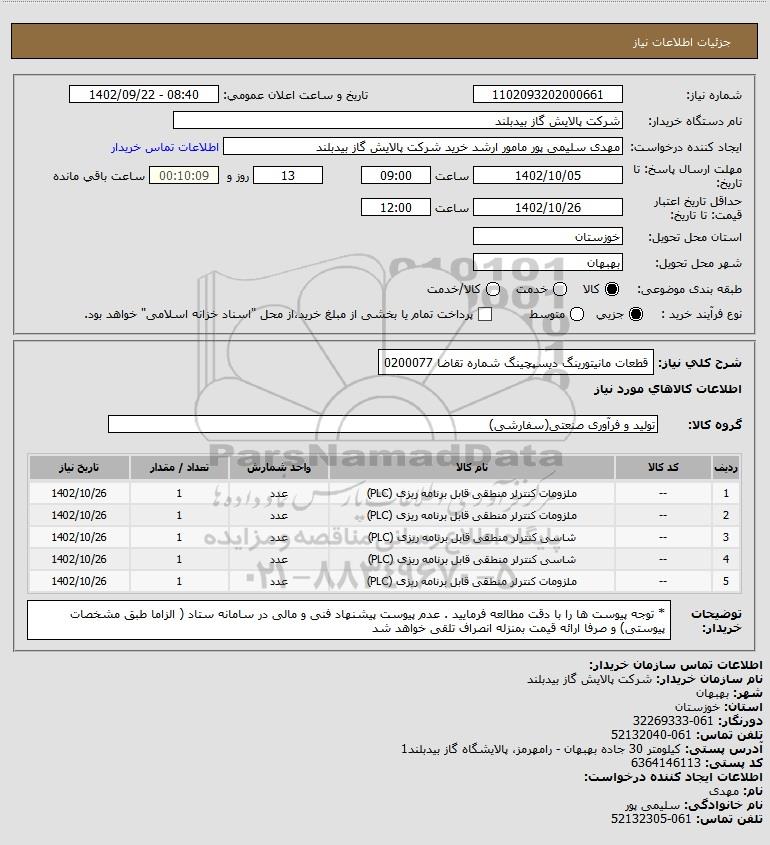770x845 pixels.
Task: Click the نام کالا column header
Action: pos(471,467)
